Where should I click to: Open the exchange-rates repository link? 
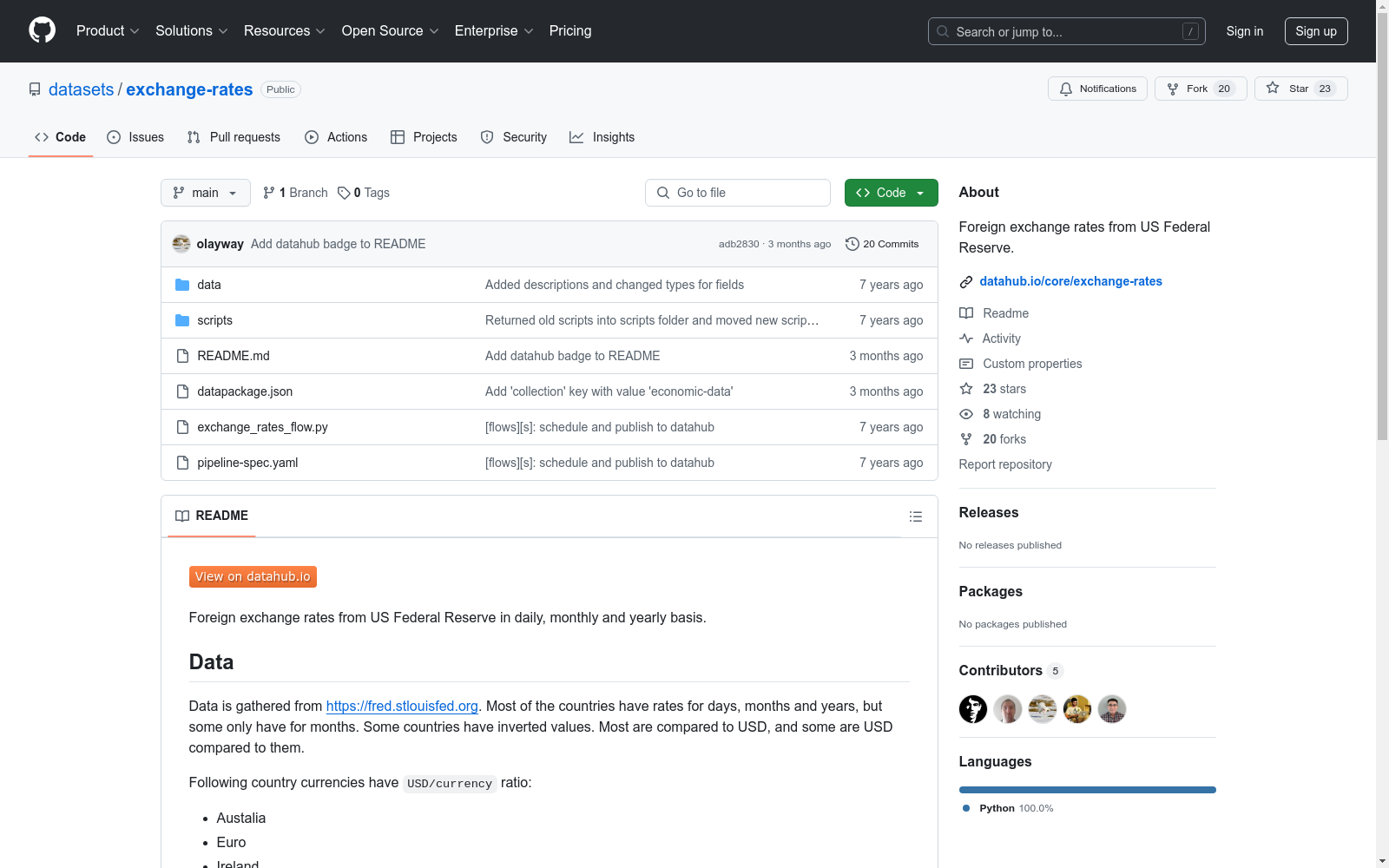click(189, 89)
